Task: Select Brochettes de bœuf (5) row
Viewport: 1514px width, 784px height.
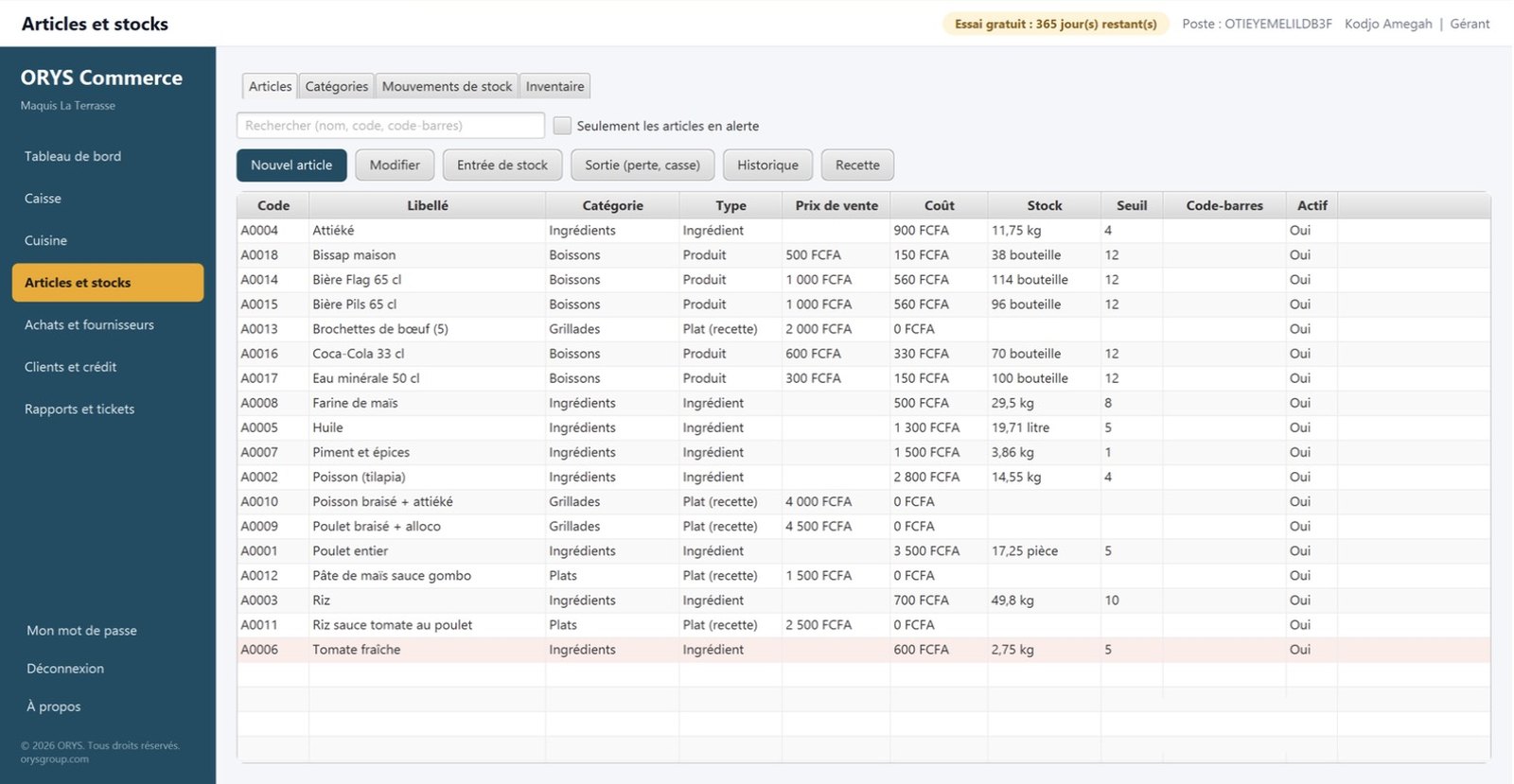Action: point(863,329)
